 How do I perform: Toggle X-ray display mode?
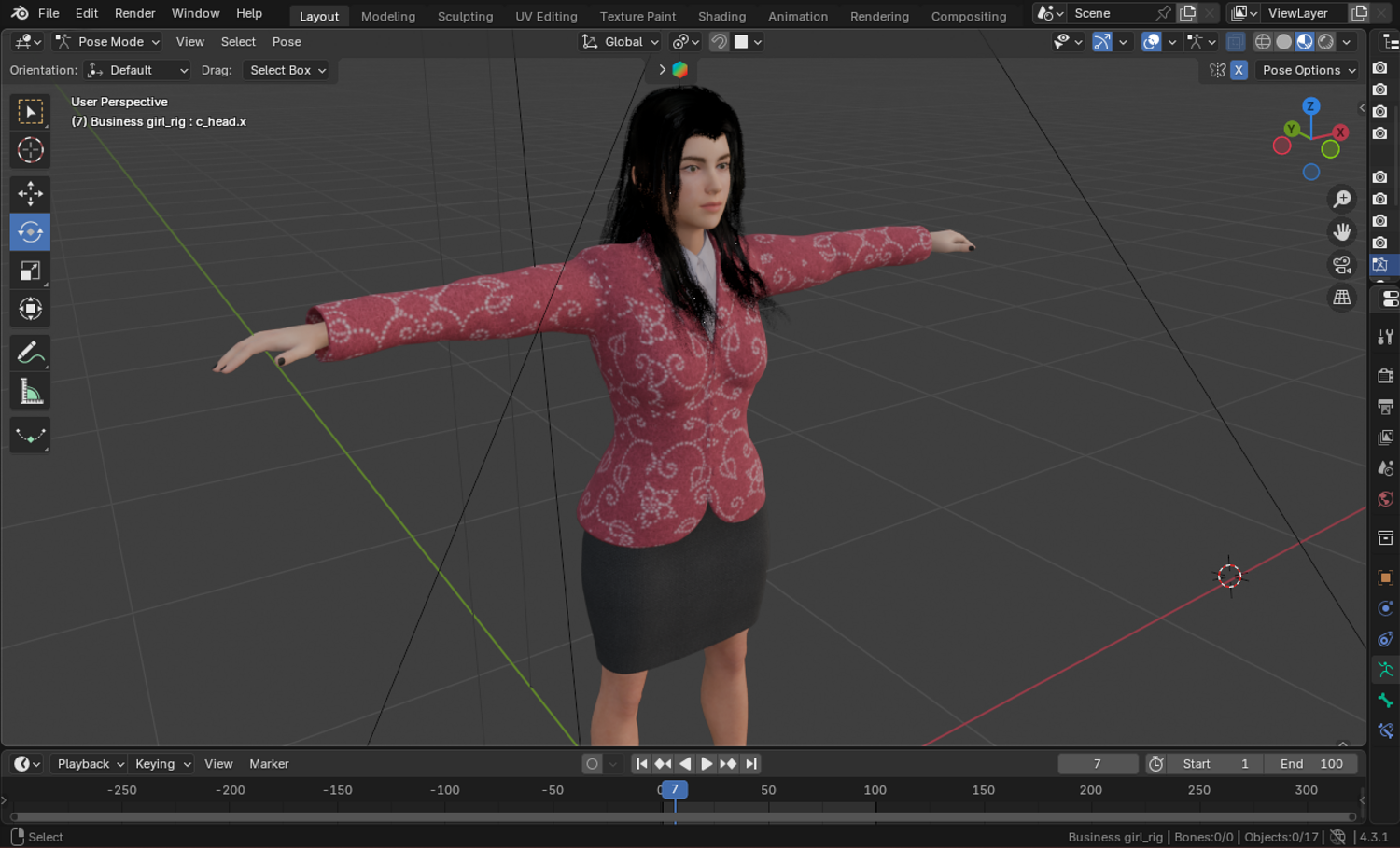pos(1235,42)
